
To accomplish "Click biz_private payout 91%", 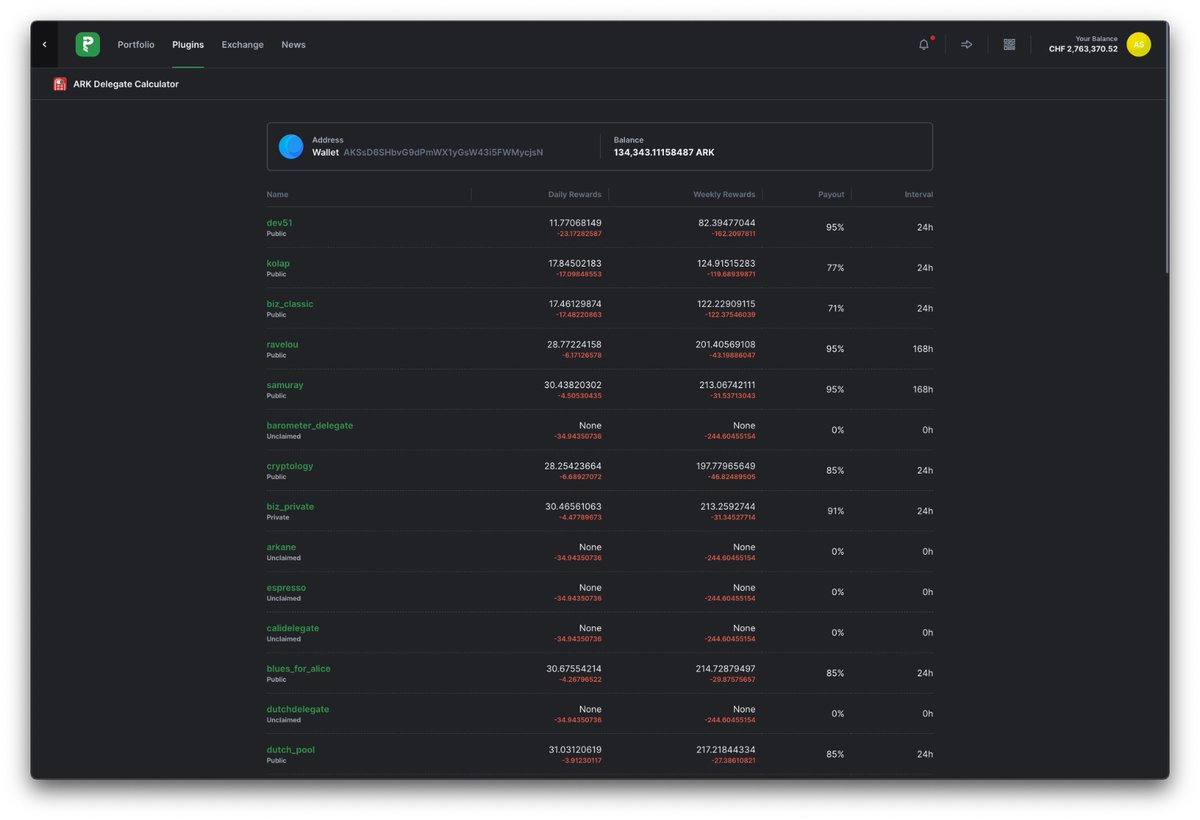I will [835, 511].
